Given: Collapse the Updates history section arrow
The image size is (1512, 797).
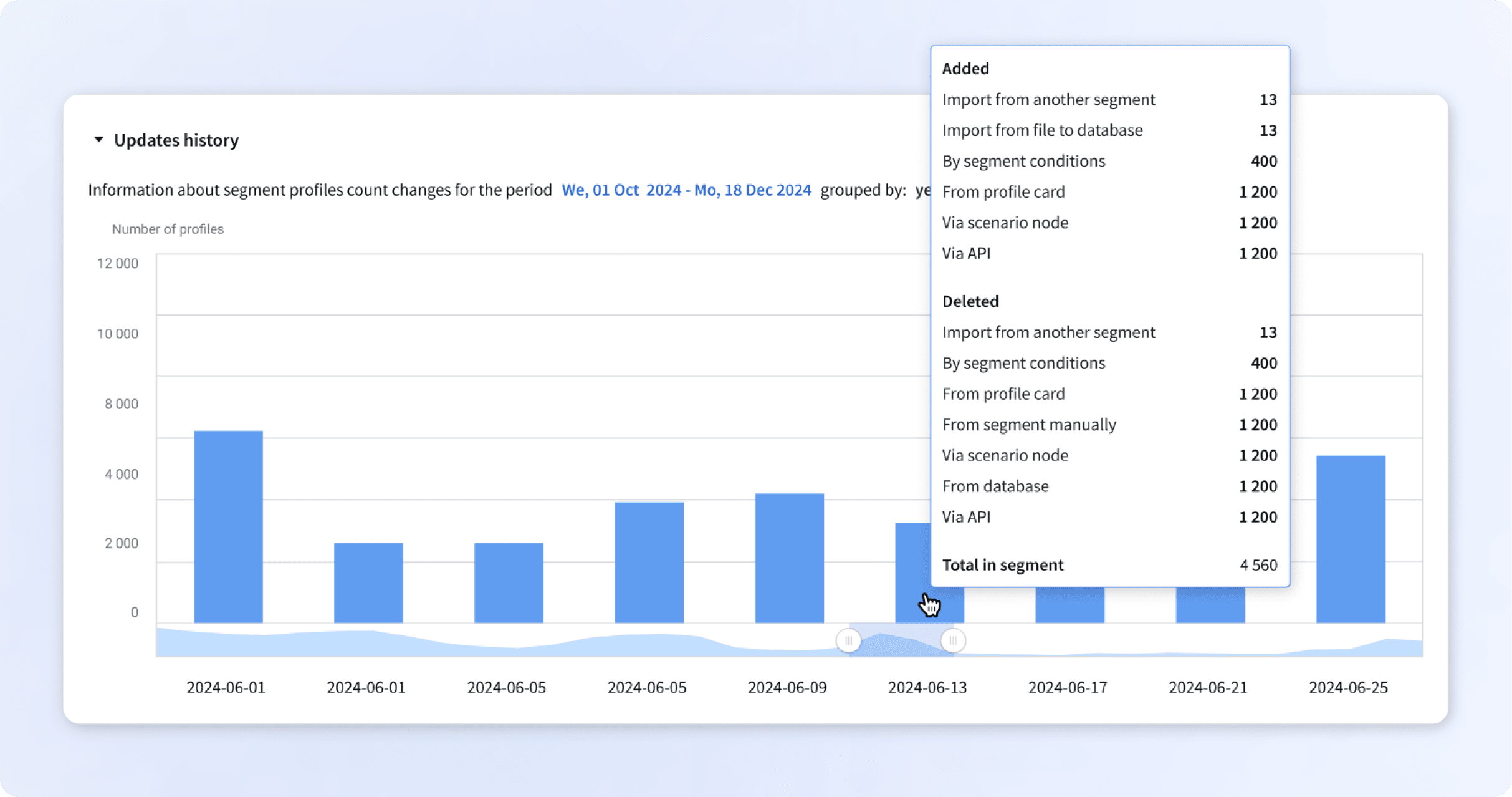Looking at the screenshot, I should point(98,140).
